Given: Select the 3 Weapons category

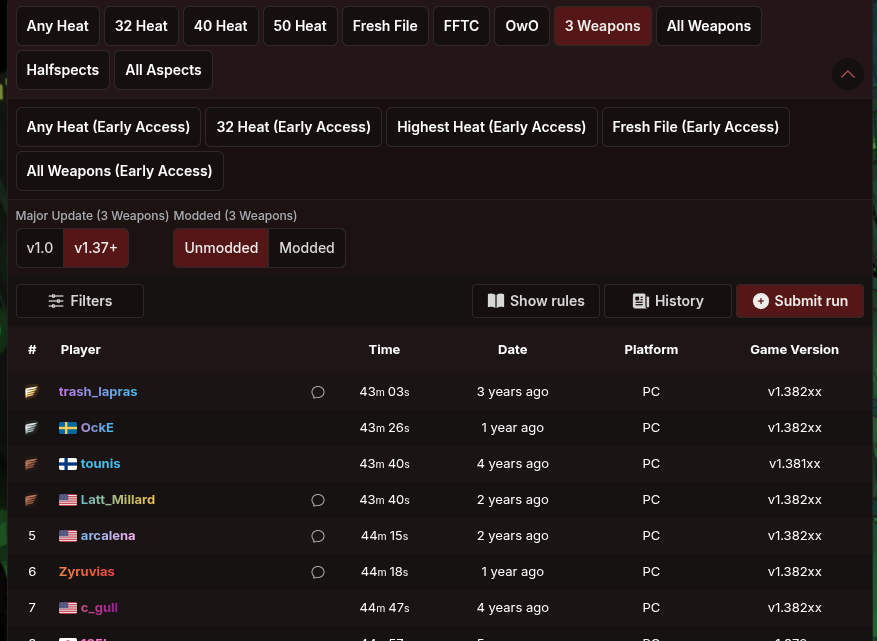Looking at the screenshot, I should click(x=602, y=26).
